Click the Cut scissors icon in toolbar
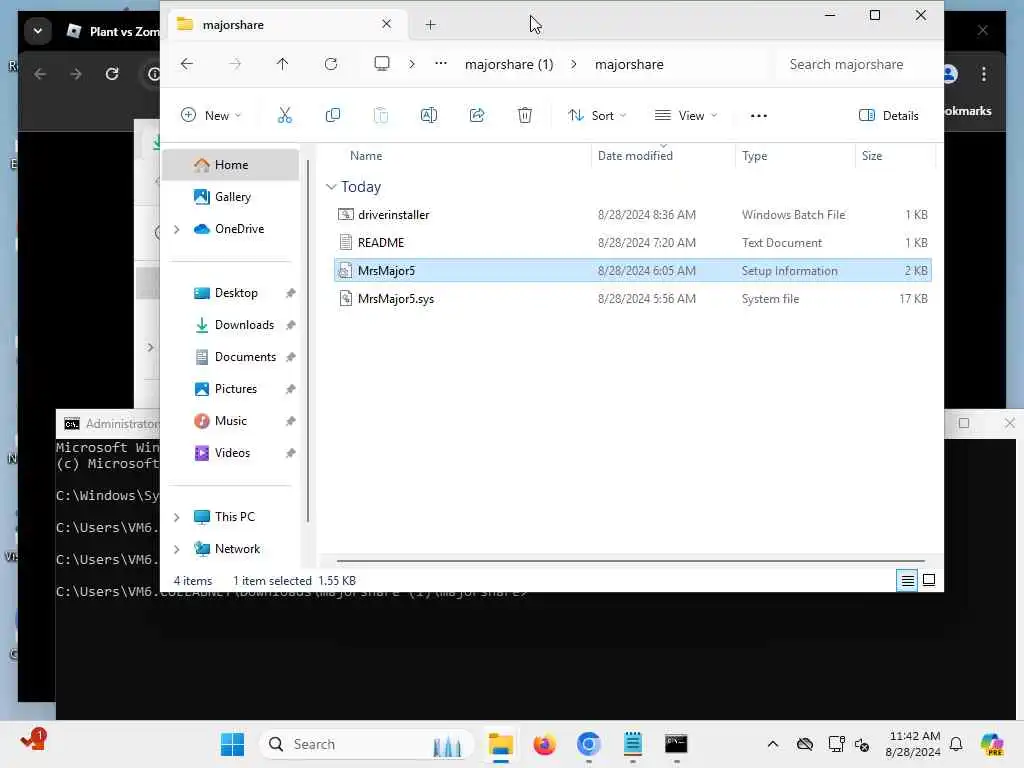 pos(285,116)
